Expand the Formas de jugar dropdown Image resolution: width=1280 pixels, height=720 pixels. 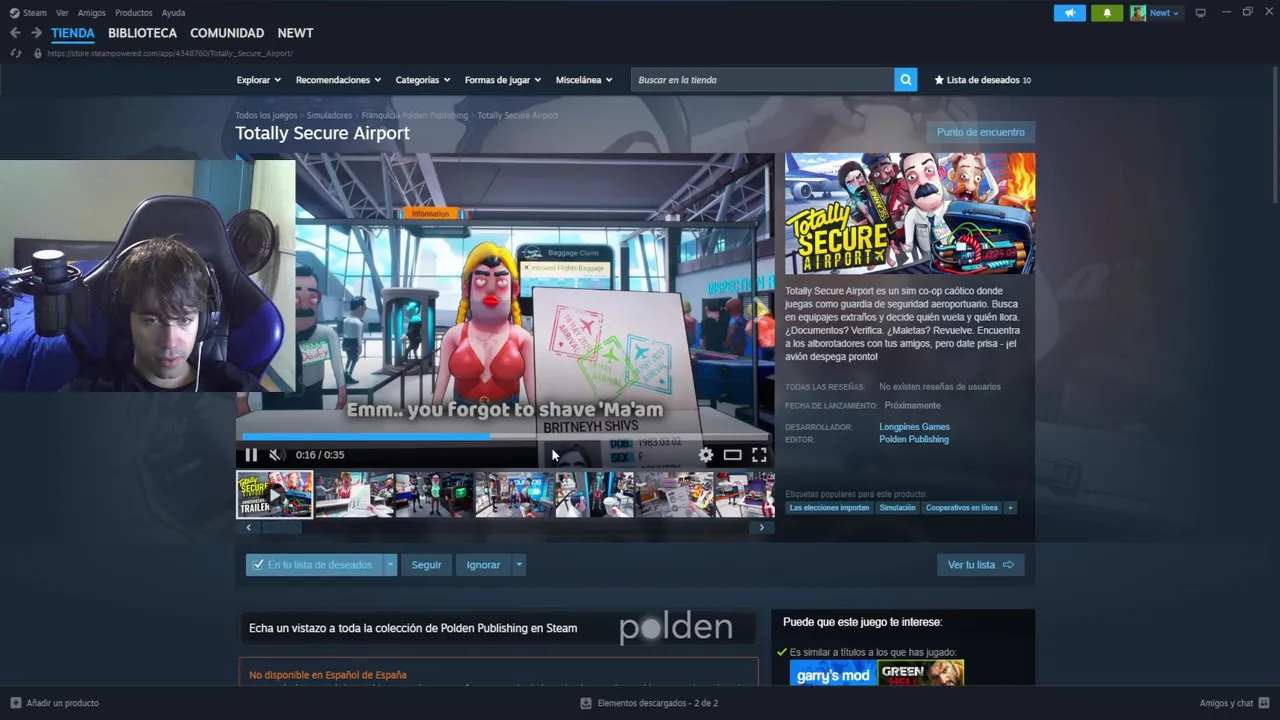pyautogui.click(x=502, y=80)
